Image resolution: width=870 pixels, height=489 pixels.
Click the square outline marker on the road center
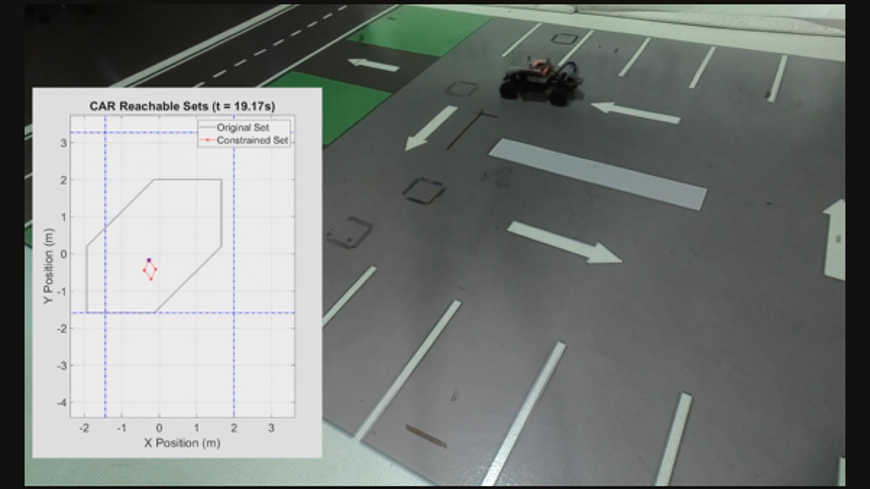pos(424,190)
